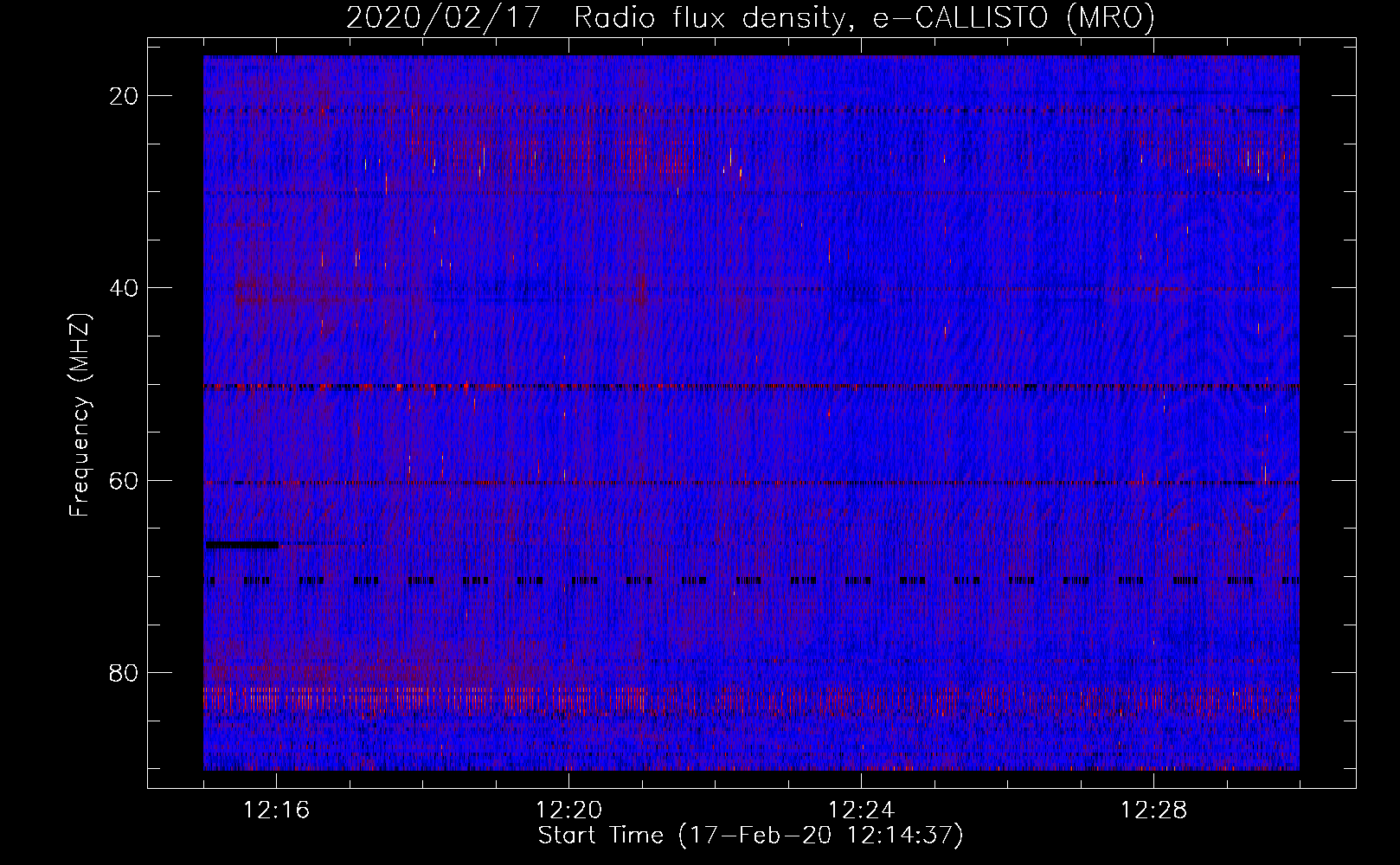This screenshot has width=1400, height=865.
Task: Click the 12:24 time tick label
Action: coord(861,811)
